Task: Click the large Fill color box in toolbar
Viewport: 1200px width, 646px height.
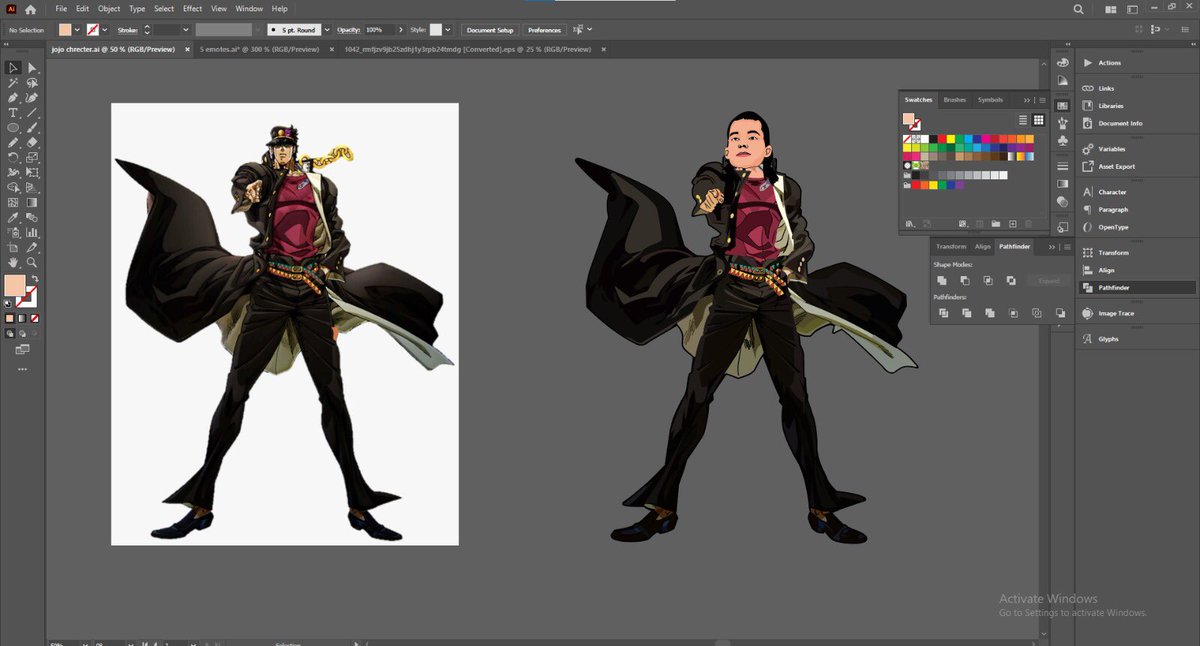Action: 14,286
